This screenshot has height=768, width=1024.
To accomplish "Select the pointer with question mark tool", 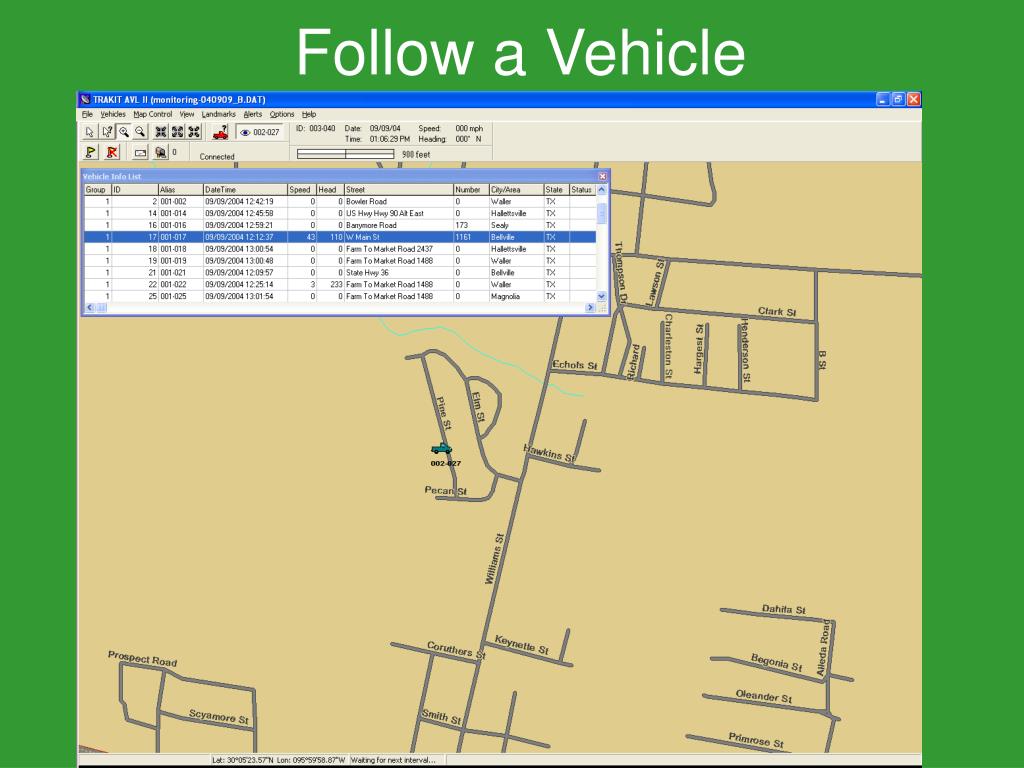I will (107, 133).
